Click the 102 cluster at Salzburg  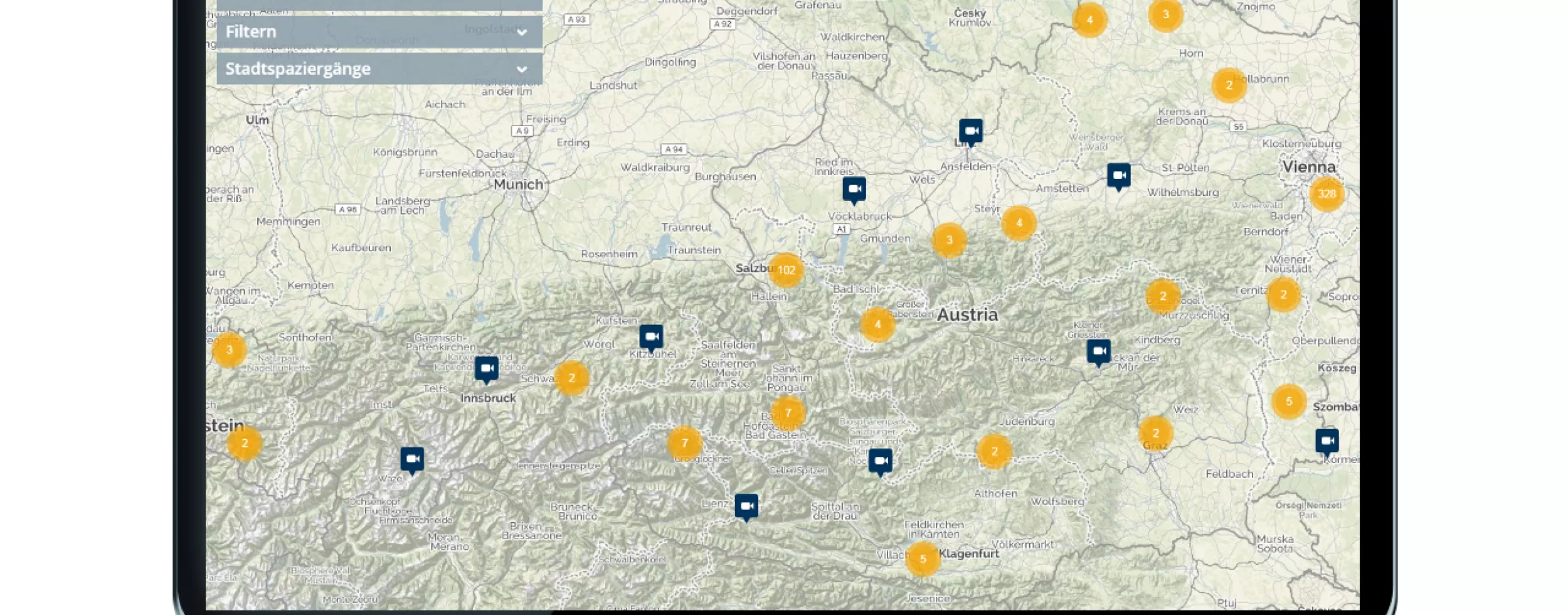(786, 270)
